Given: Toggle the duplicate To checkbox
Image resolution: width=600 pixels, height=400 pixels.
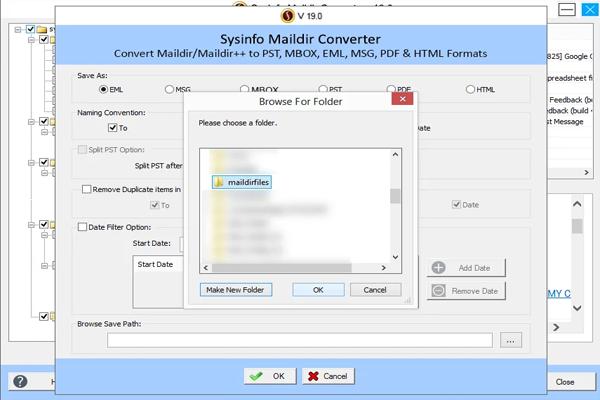Looking at the screenshot, I should pos(155,205).
